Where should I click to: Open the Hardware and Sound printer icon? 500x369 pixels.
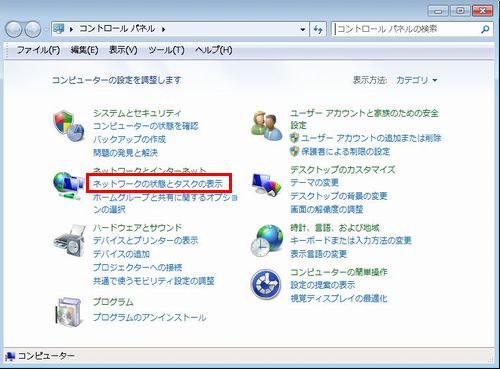point(69,241)
